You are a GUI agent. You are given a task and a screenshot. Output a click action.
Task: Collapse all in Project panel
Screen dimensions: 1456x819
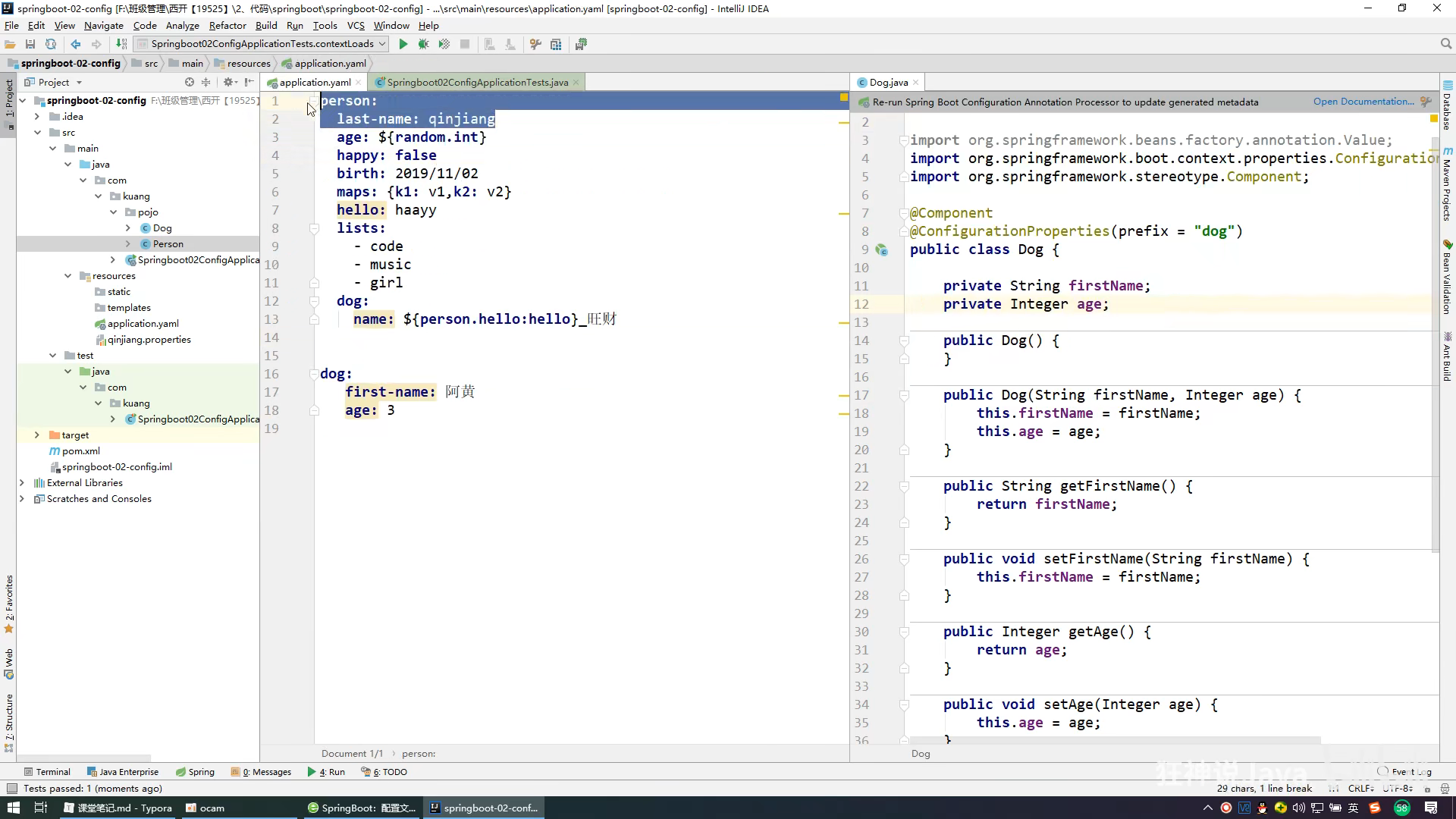[x=206, y=82]
